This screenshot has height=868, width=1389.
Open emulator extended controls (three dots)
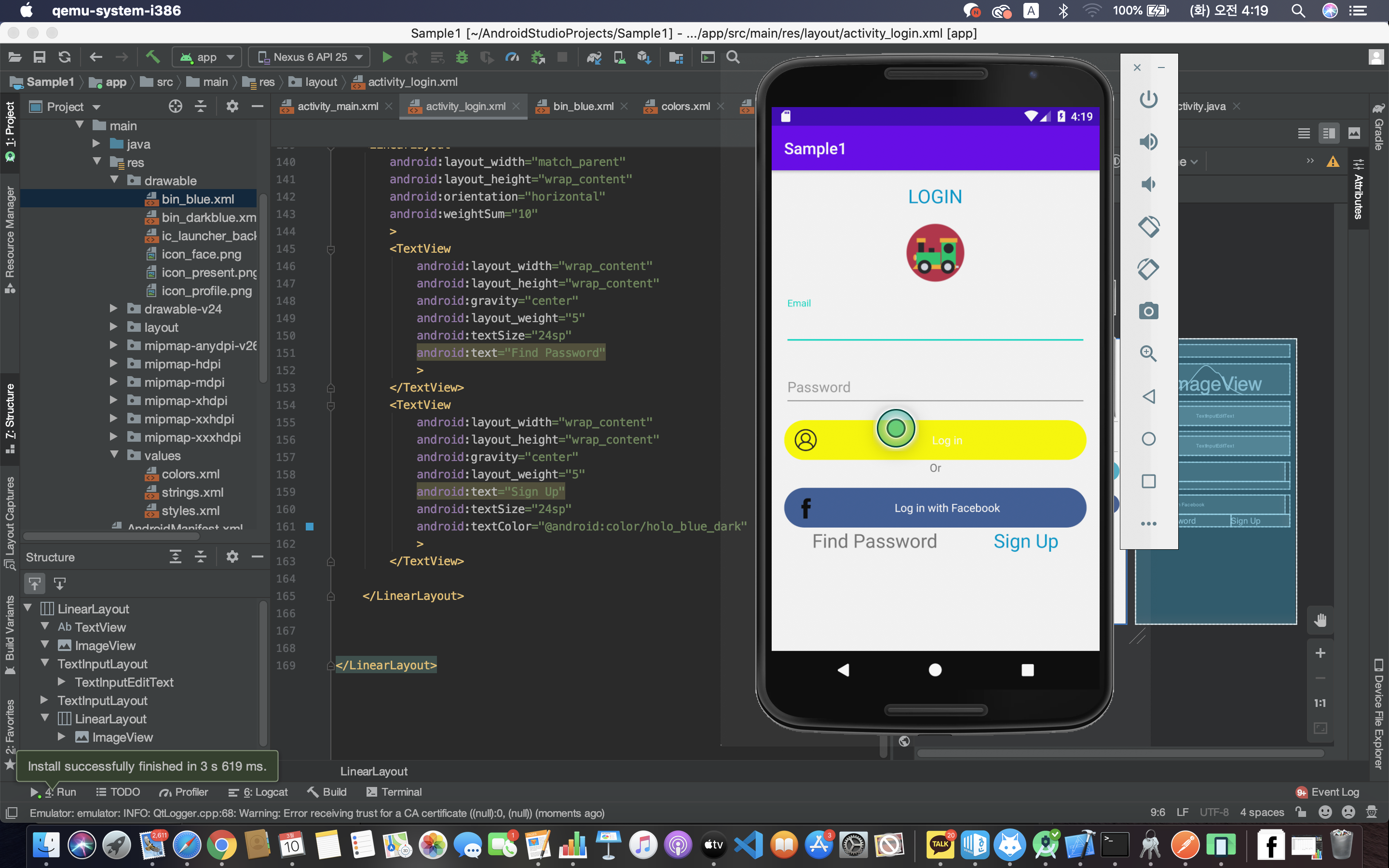coord(1148,523)
